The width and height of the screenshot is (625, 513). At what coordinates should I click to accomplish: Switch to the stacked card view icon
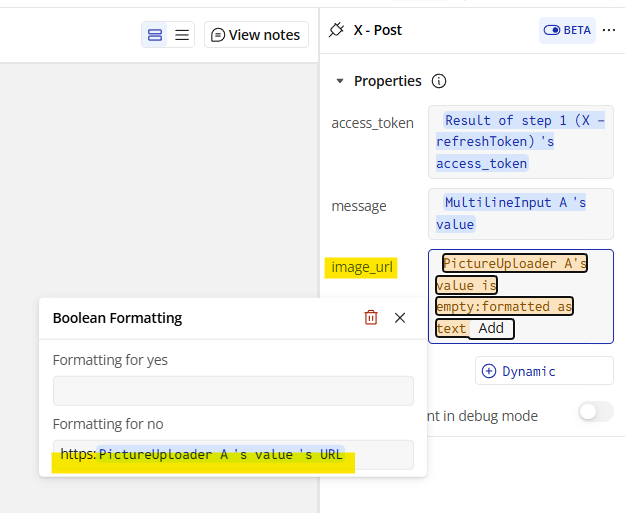155,35
